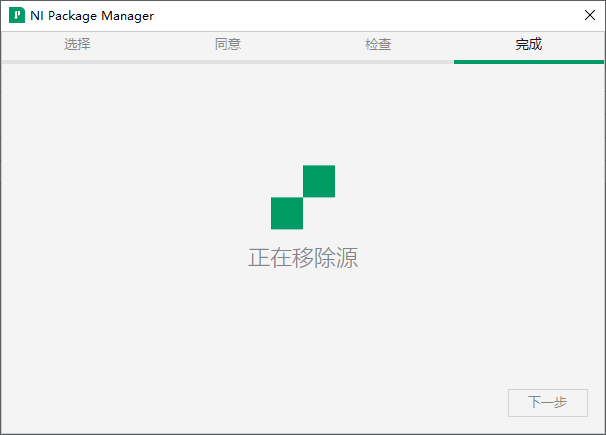Click the upper-right green square of the loading animation

pos(318,181)
